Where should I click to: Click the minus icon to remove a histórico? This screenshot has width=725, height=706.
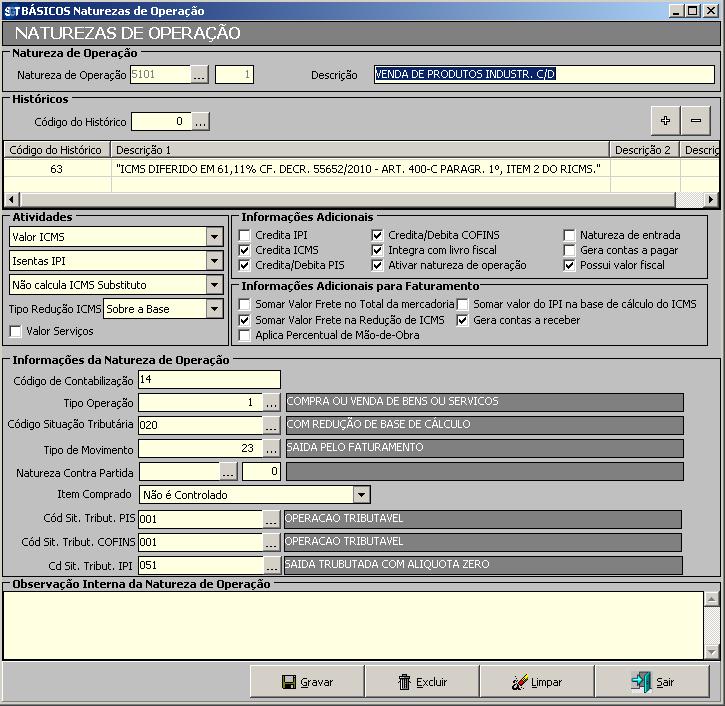(x=695, y=121)
